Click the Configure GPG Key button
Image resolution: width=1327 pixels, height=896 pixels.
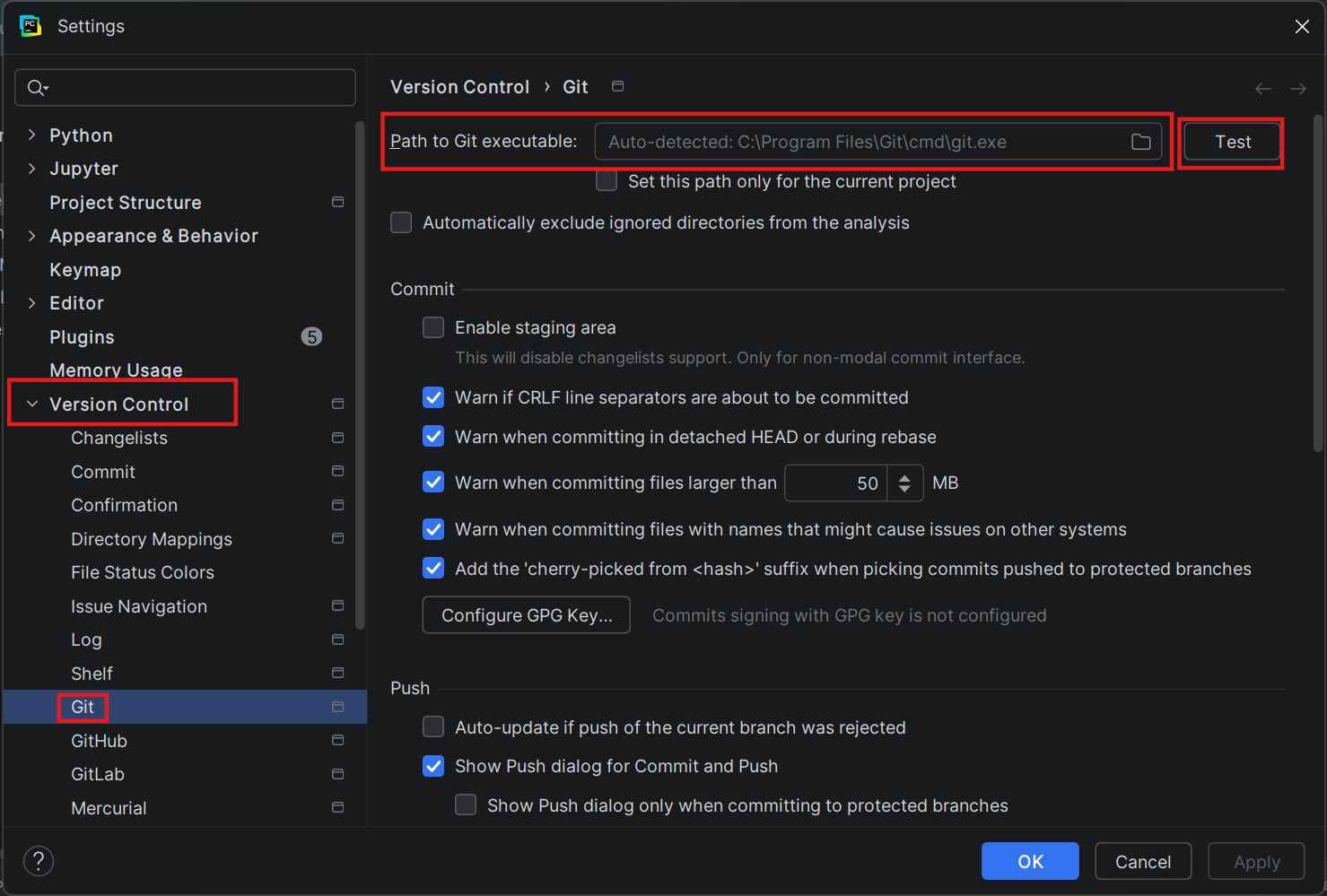[x=526, y=615]
